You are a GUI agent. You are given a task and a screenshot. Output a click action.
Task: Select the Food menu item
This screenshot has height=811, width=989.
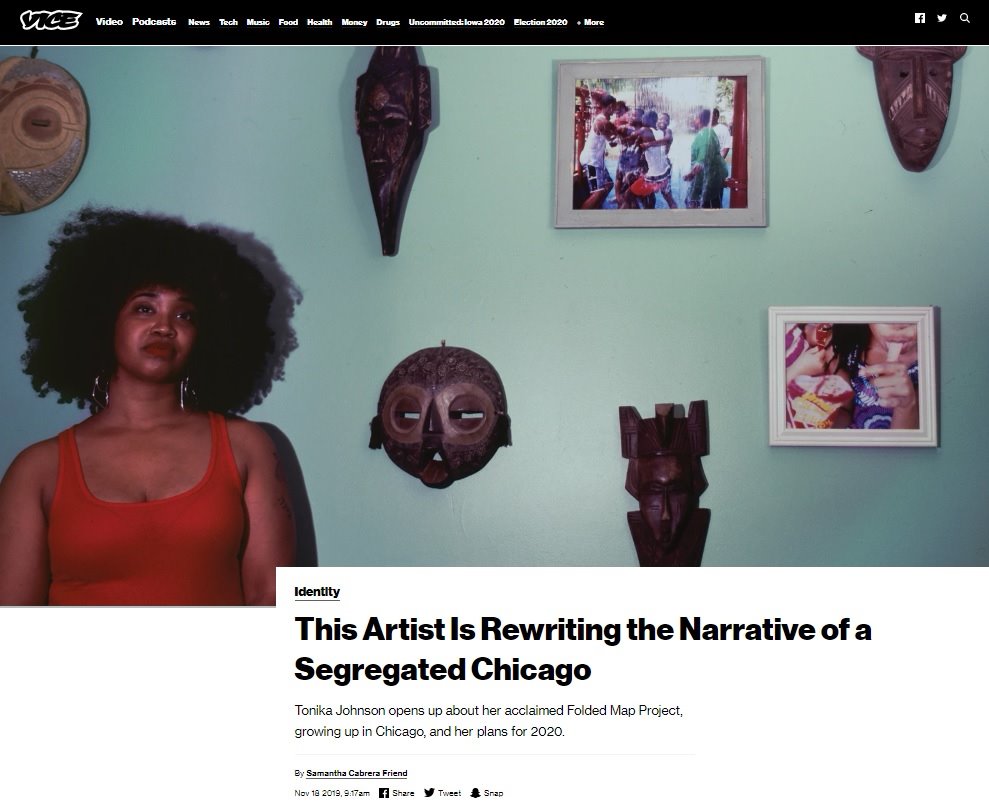tap(288, 22)
